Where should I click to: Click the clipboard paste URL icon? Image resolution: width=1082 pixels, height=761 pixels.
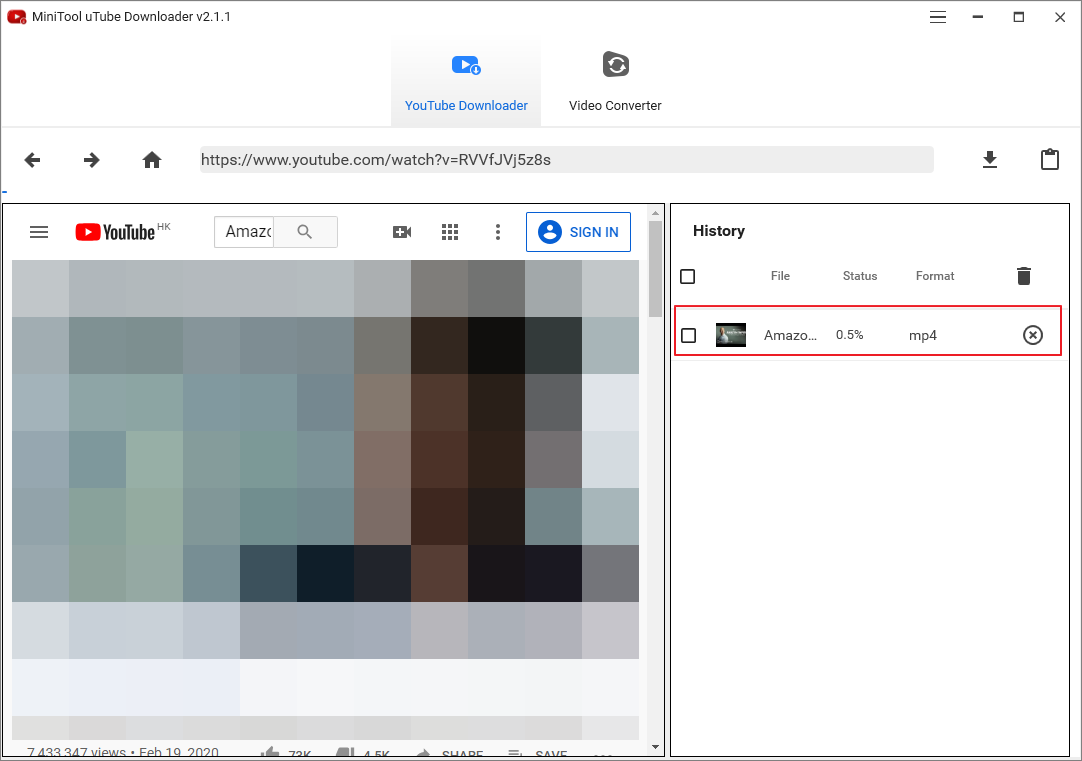pyautogui.click(x=1050, y=159)
